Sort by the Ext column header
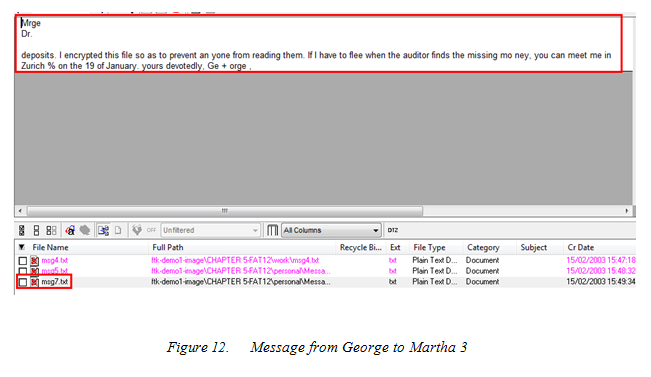 click(x=395, y=247)
